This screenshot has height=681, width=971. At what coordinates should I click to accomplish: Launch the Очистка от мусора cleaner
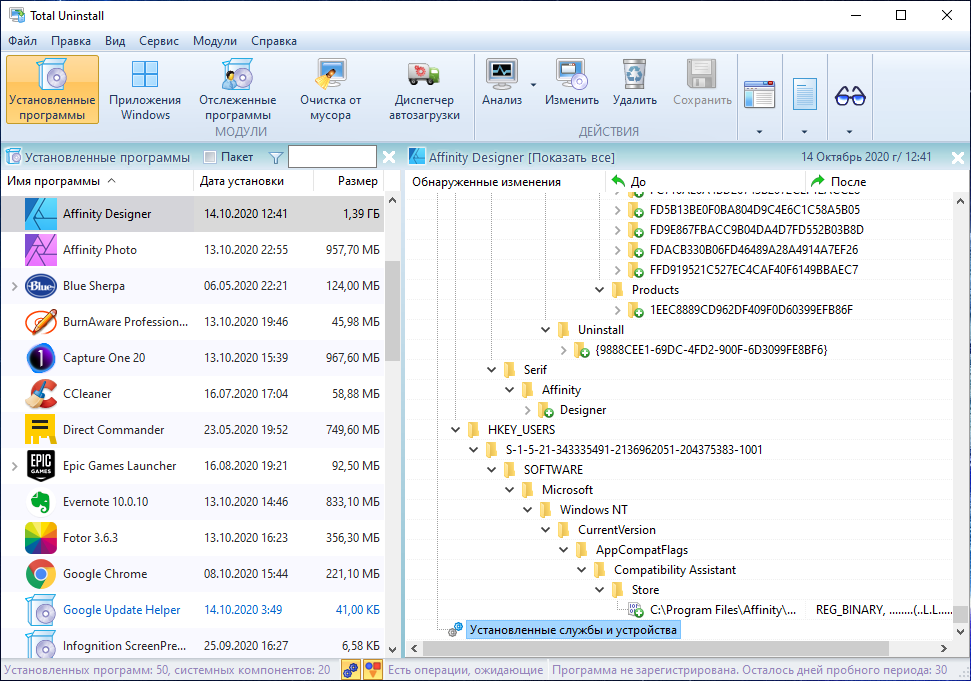coord(331,90)
